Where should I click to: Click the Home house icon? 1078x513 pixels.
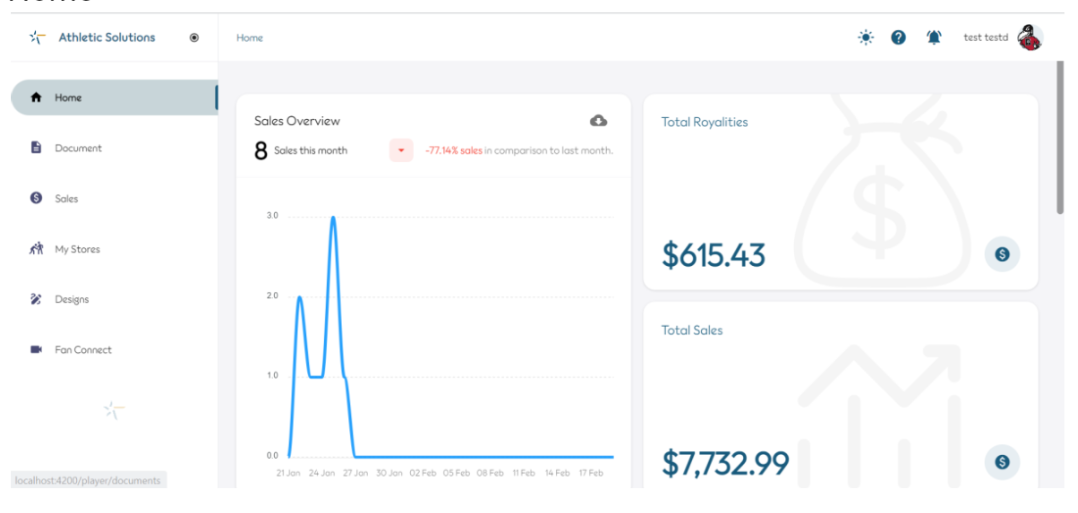click(x=36, y=98)
